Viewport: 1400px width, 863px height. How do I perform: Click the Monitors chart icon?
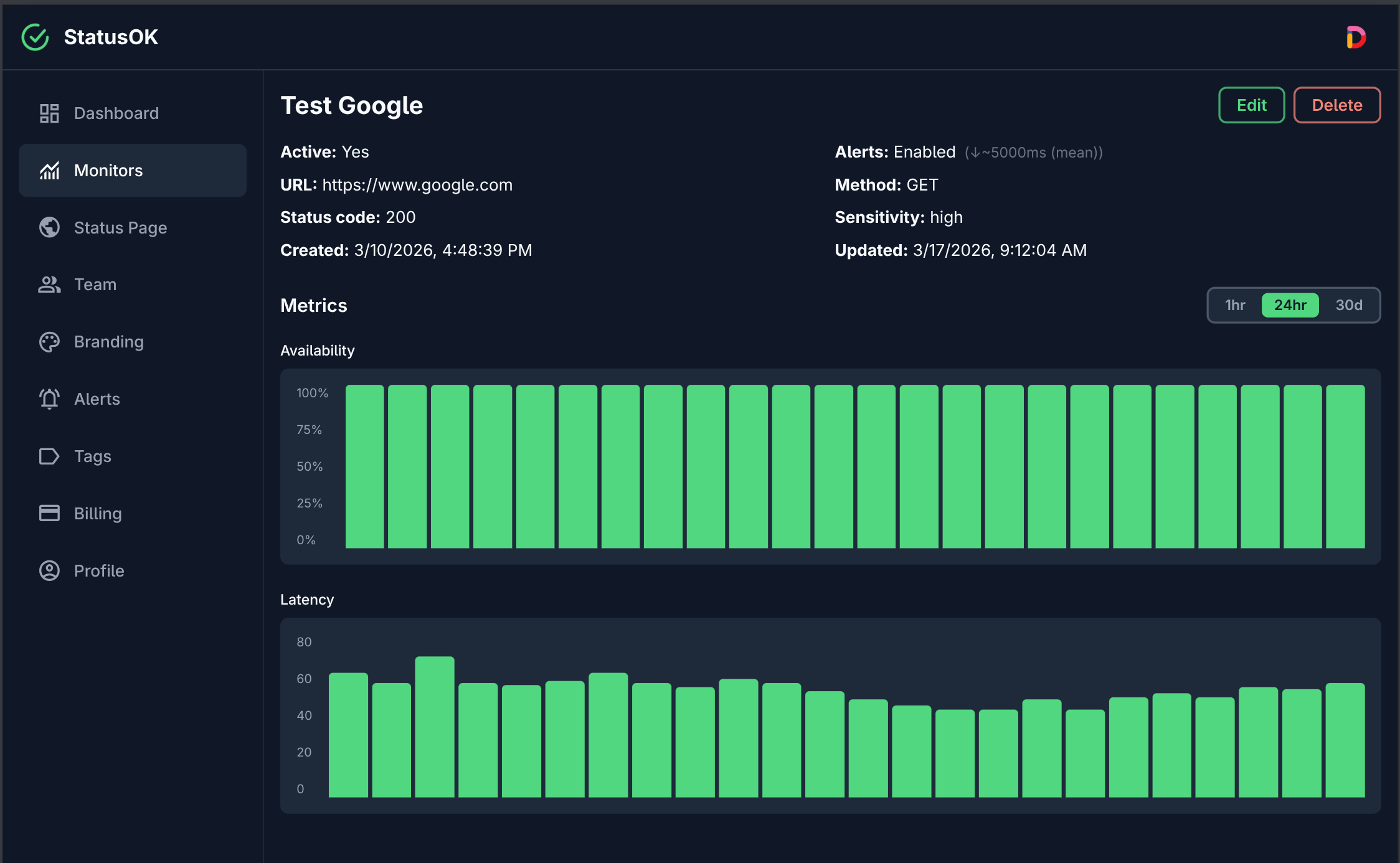49,171
